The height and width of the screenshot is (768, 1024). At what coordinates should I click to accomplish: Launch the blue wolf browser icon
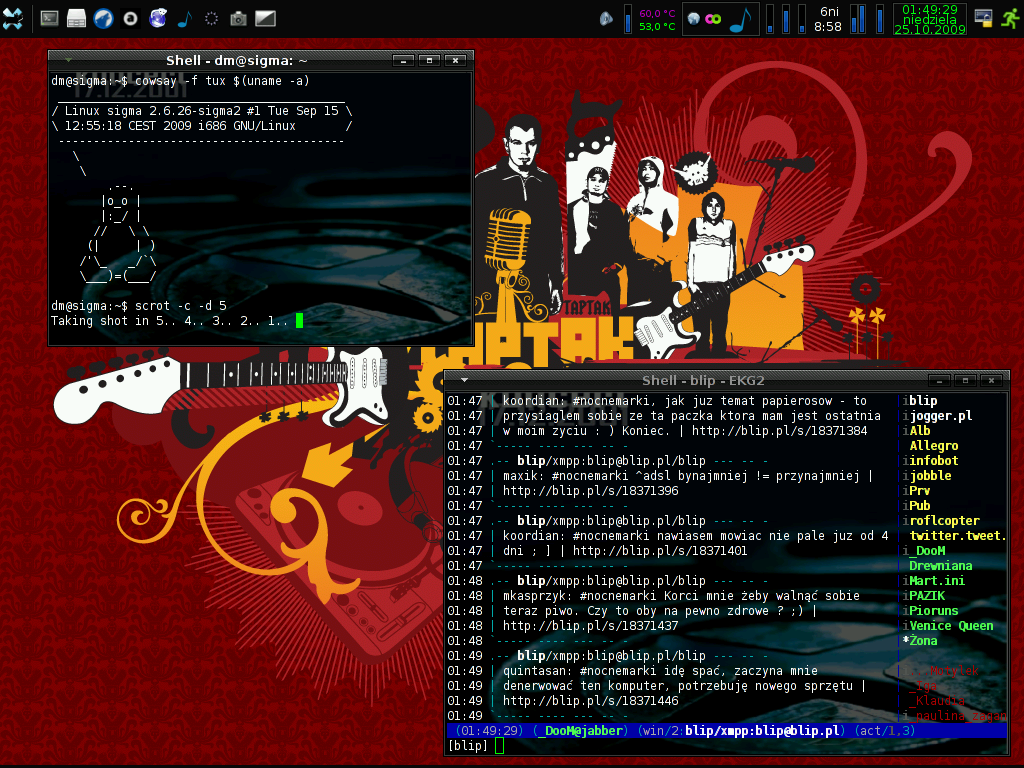[103, 18]
